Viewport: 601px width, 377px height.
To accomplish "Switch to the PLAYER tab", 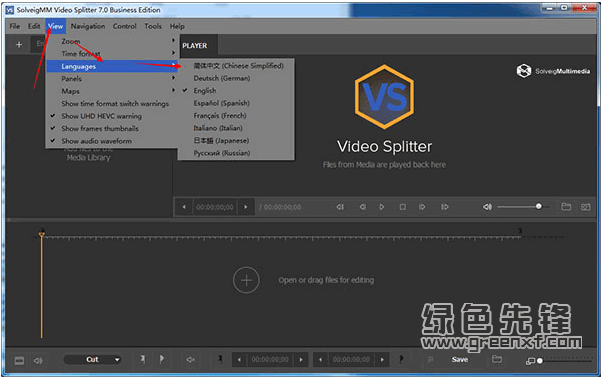I will [x=195, y=46].
